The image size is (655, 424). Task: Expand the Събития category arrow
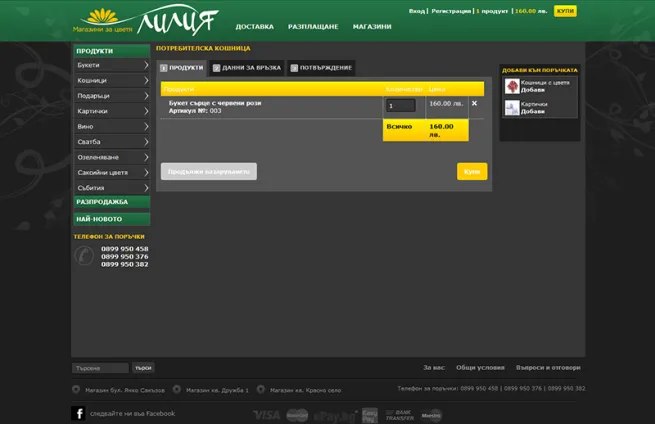click(146, 188)
